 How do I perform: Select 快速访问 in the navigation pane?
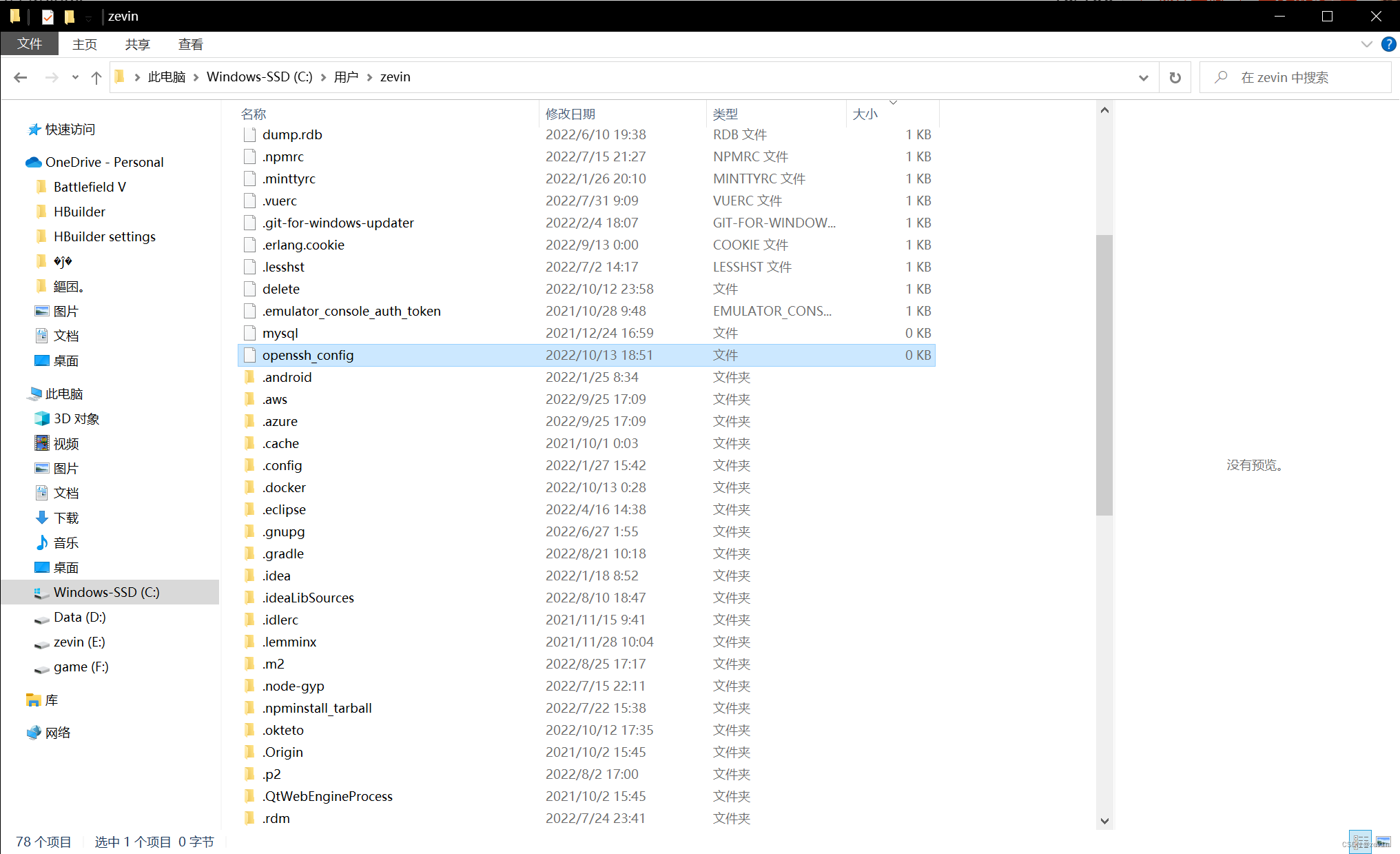(70, 130)
